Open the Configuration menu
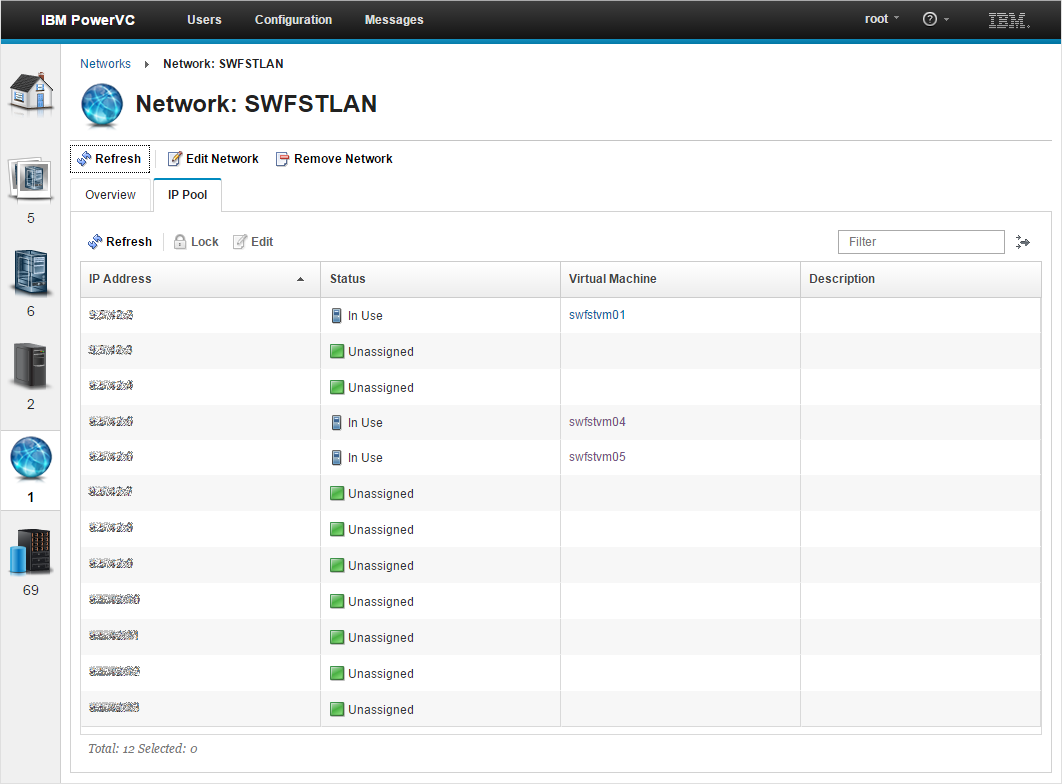The height and width of the screenshot is (784, 1062). [x=293, y=20]
